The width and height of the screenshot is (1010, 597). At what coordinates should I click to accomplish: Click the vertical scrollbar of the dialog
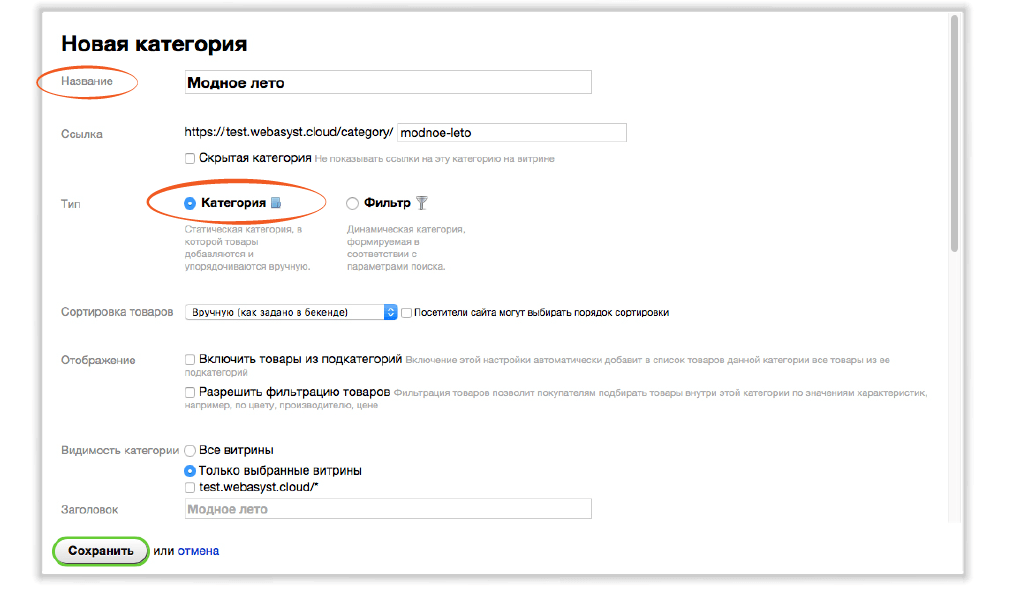tap(955, 150)
